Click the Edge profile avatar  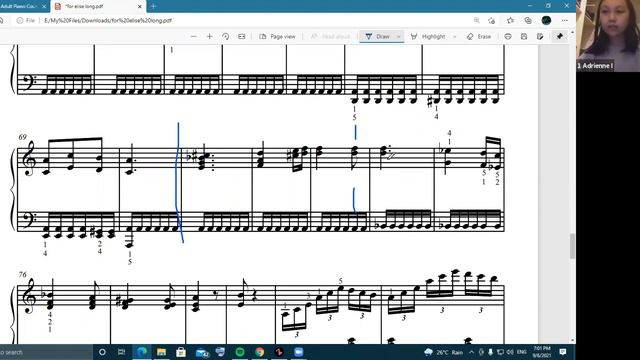click(546, 20)
